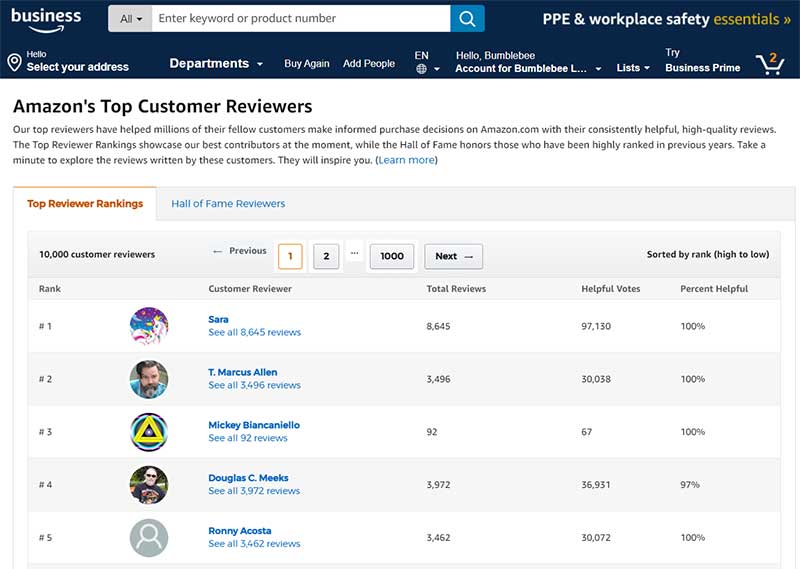The width and height of the screenshot is (800, 569).
Task: Click See all 3,462 reviews
Action: coord(254,544)
